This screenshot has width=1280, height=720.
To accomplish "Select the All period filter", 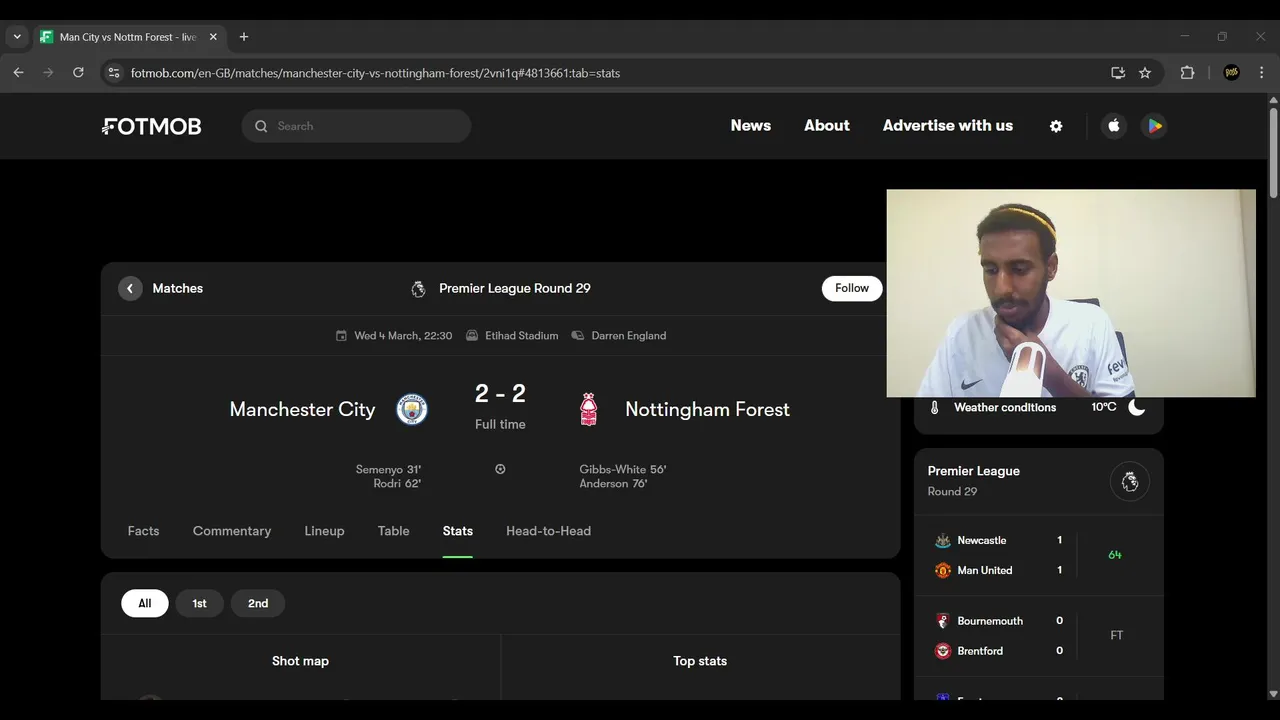I will pyautogui.click(x=145, y=603).
